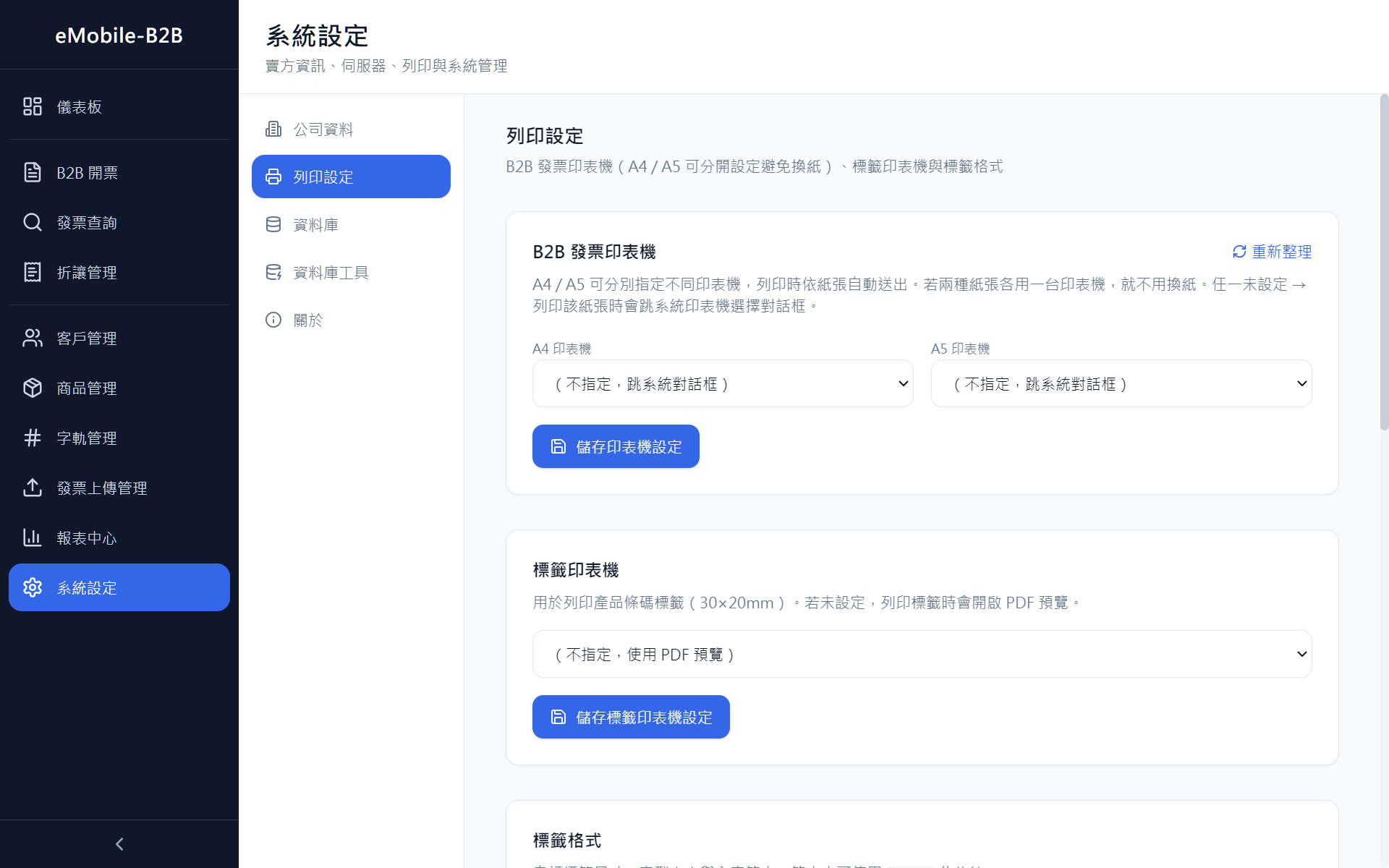Open 字軌管理 menu item
This screenshot has height=868, width=1389.
click(119, 438)
